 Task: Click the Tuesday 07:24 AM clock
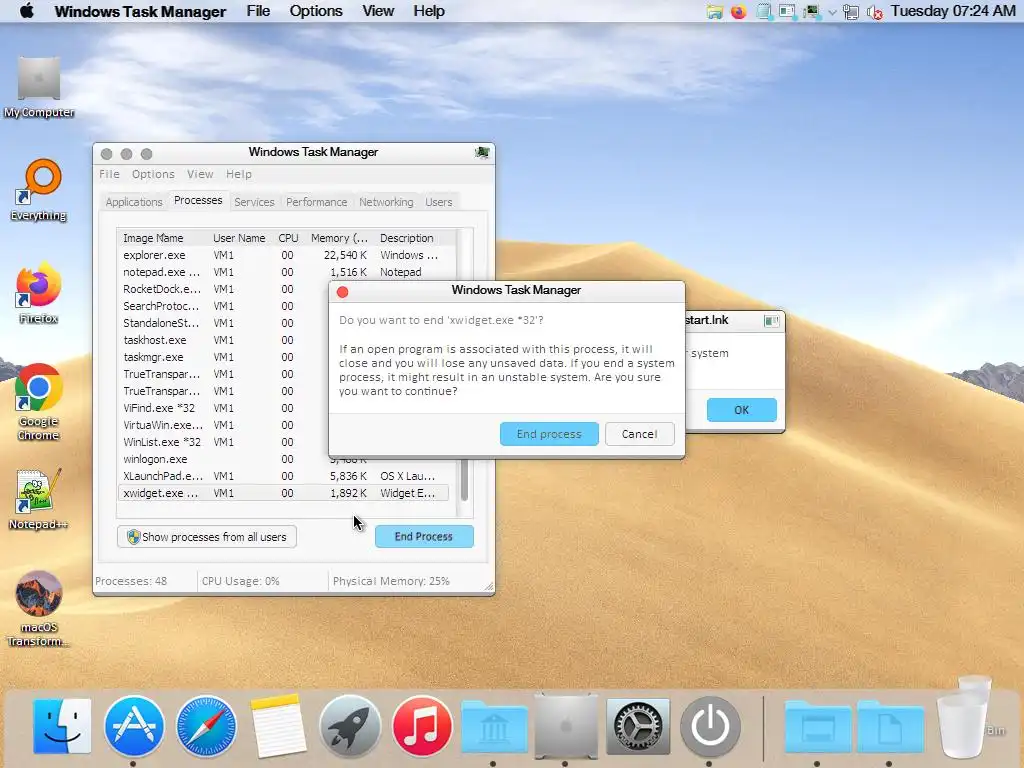coord(953,11)
